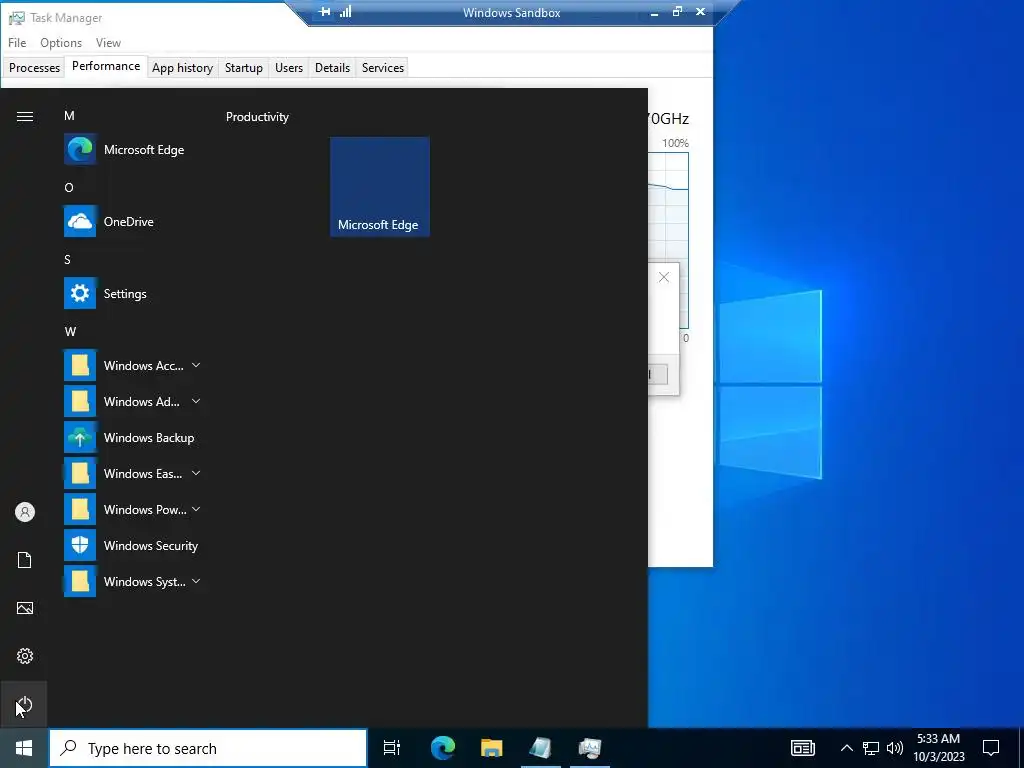Switch to the Processes tab
Screen dimensions: 1024x768
[34, 68]
